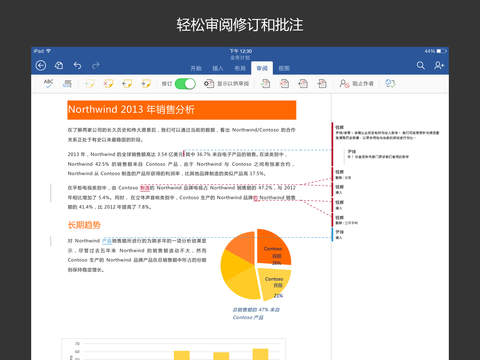The image size is (480, 360).
Task: Redo using the greyed-out arrow
Action: click(x=96, y=65)
